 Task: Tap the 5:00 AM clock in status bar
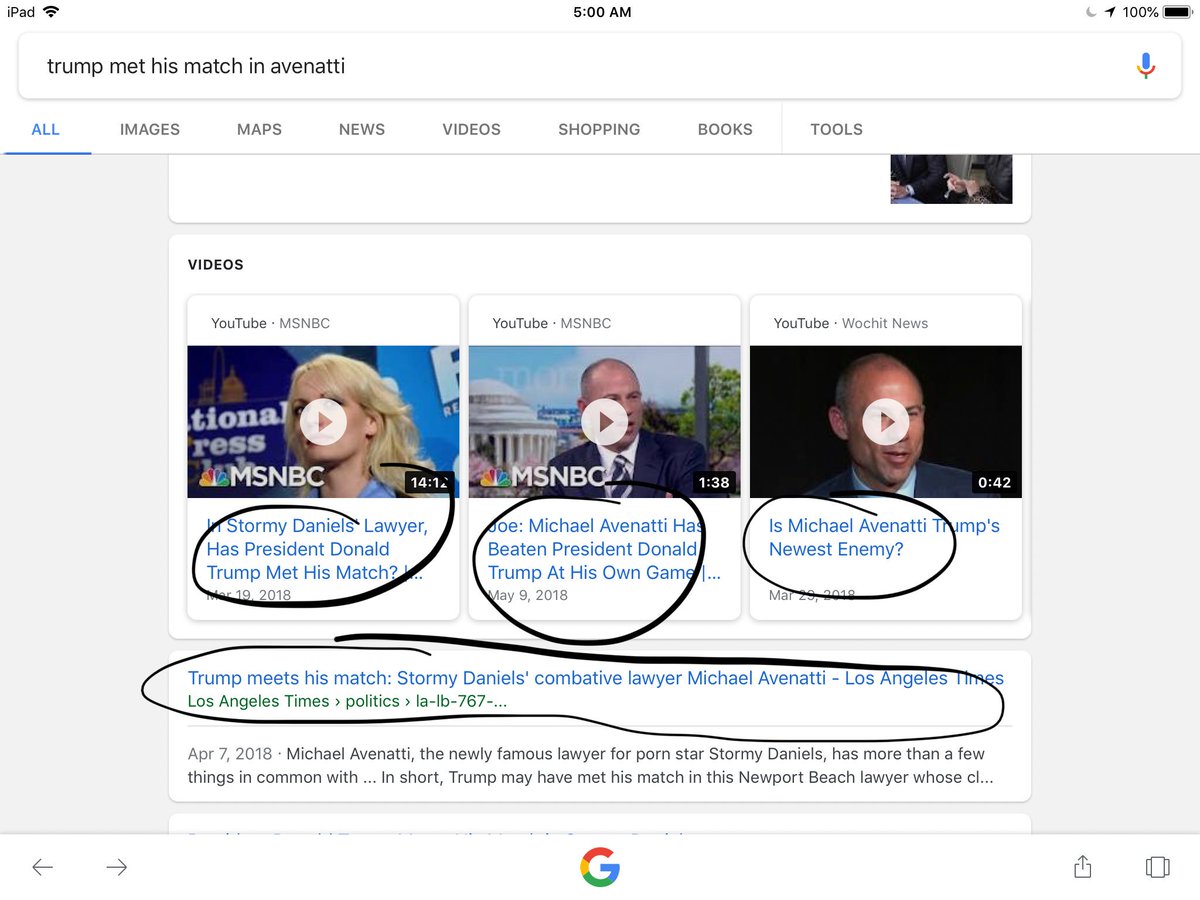click(602, 12)
